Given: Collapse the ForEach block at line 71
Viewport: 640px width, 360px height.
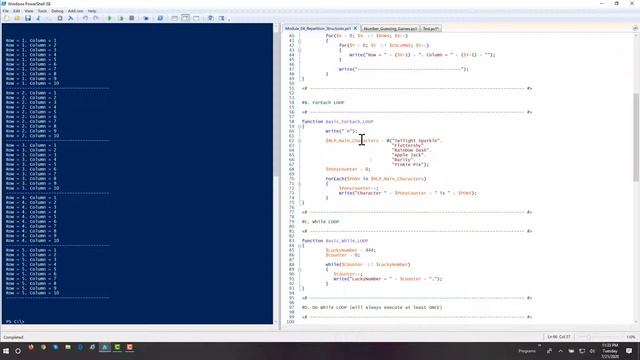Looking at the screenshot, I should point(300,184).
